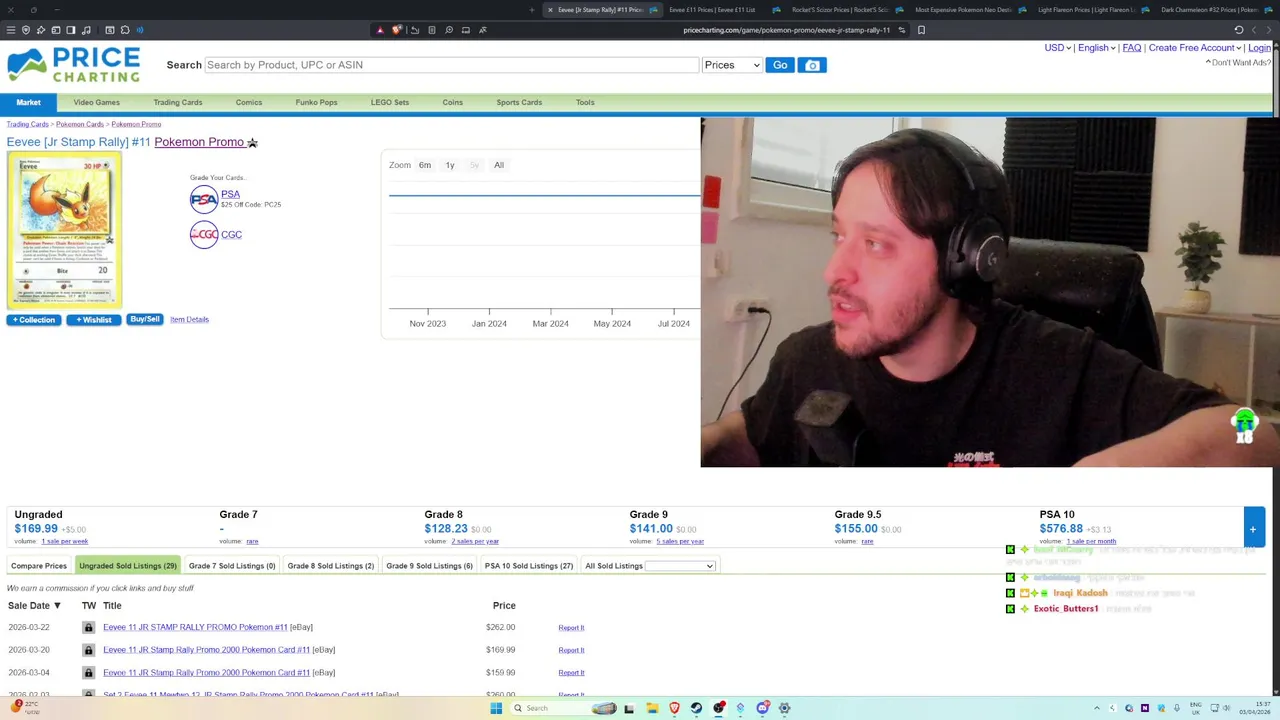1280x720 pixels.
Task: Click the CGC grading logo icon
Action: (x=204, y=235)
